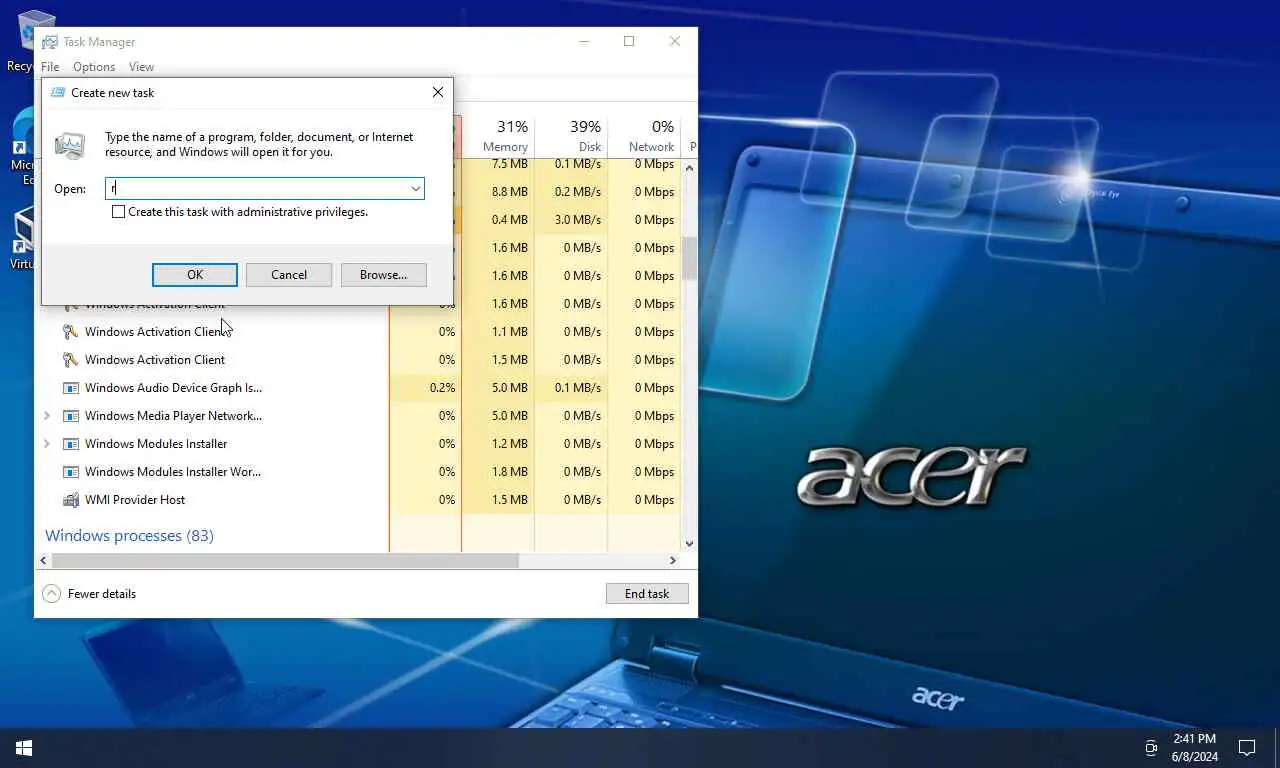
Task: Select the Windows Modules Installer Wor... row name
Action: point(173,471)
